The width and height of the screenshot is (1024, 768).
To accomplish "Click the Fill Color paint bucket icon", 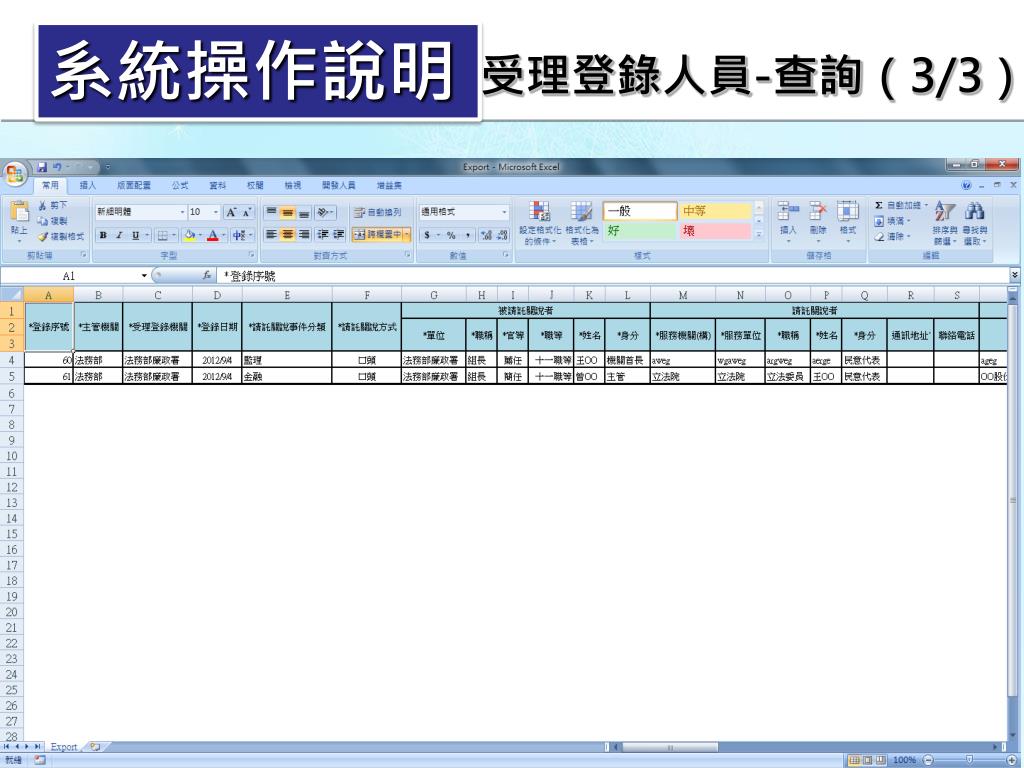I will click(x=189, y=235).
